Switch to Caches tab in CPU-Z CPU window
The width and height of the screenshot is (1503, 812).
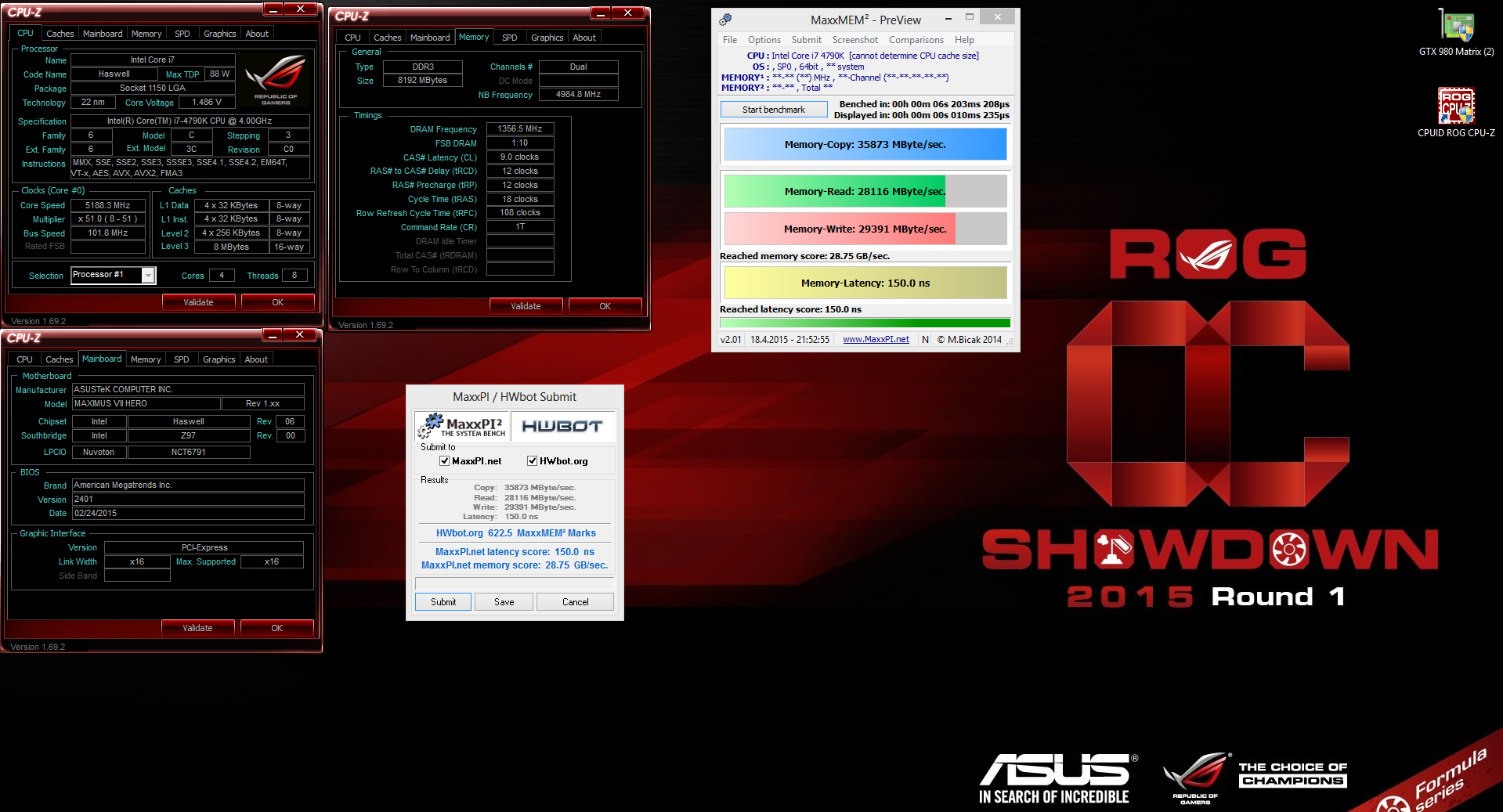pyautogui.click(x=60, y=34)
